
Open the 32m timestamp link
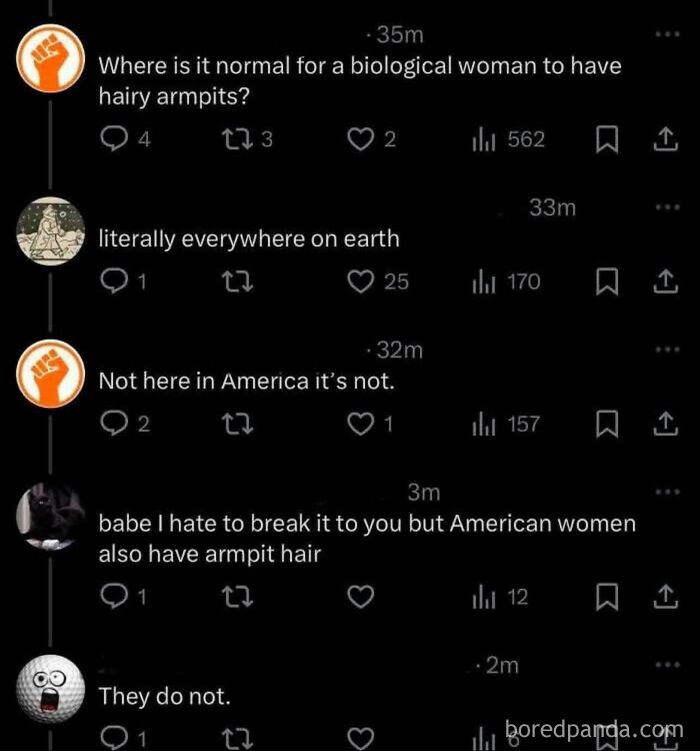399,350
